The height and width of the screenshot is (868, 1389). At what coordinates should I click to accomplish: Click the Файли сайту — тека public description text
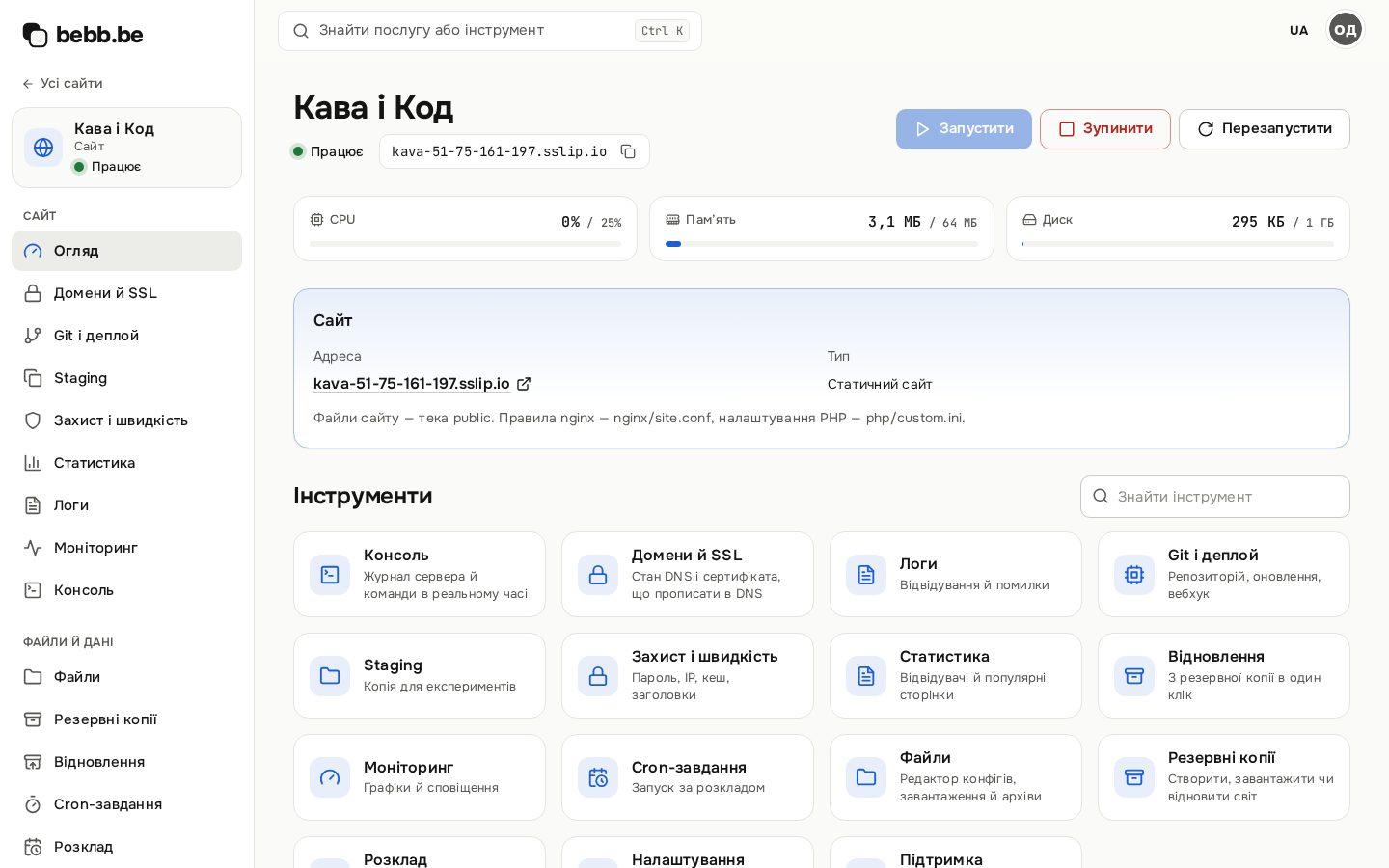[639, 418]
